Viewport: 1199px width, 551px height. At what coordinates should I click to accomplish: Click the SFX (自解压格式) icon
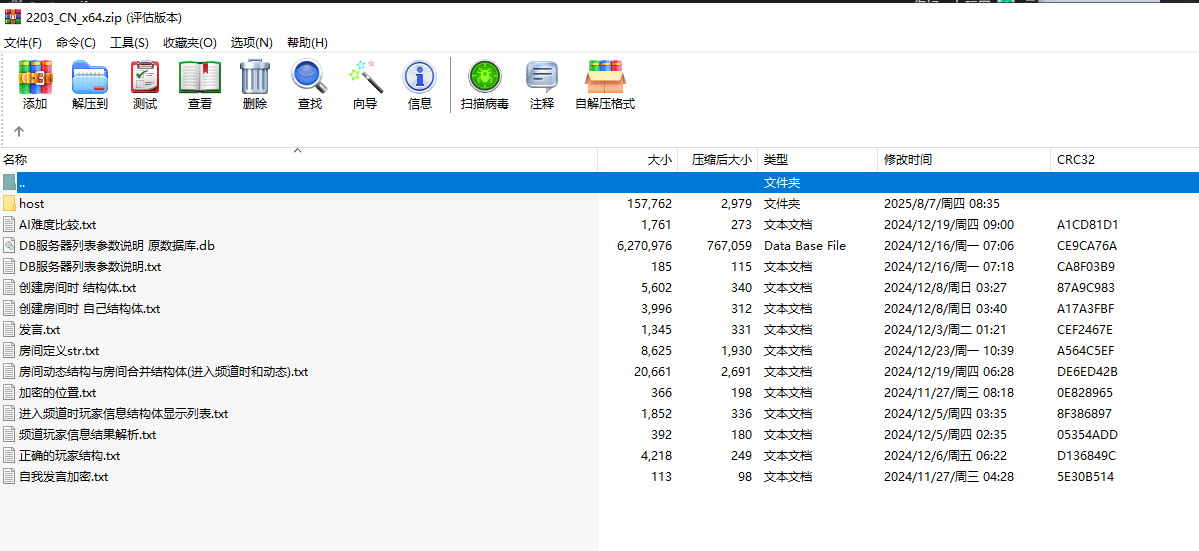(605, 77)
